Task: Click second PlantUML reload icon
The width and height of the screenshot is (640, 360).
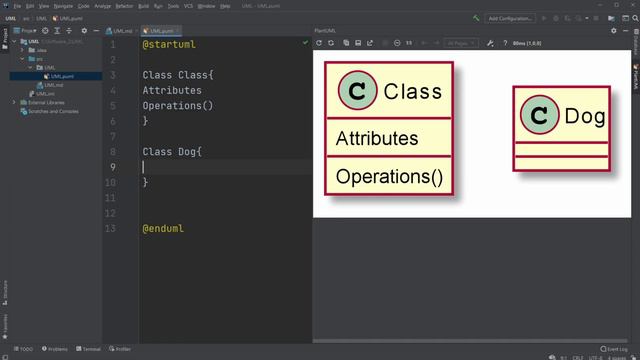Action: [x=331, y=43]
